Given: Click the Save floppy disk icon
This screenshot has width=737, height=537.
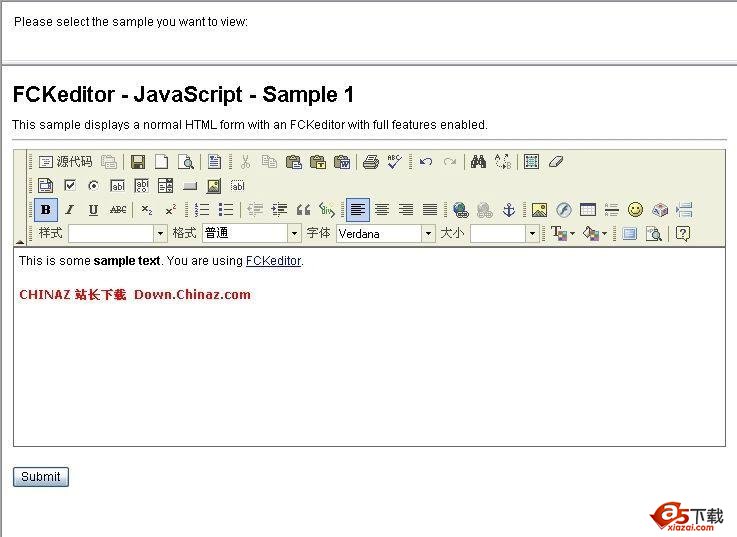Looking at the screenshot, I should [138, 162].
